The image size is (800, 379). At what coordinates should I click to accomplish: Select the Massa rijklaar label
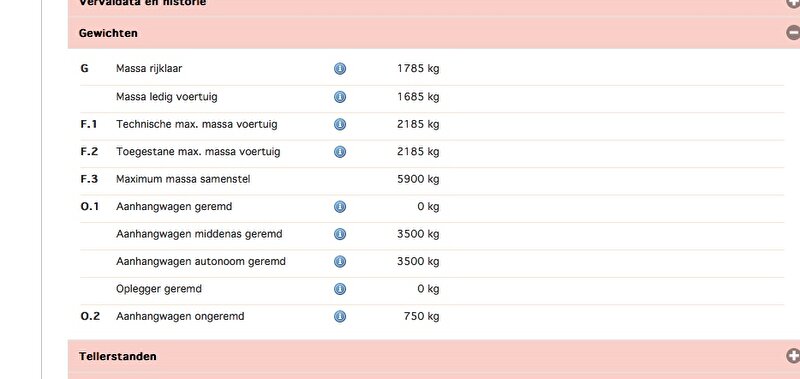[x=149, y=68]
